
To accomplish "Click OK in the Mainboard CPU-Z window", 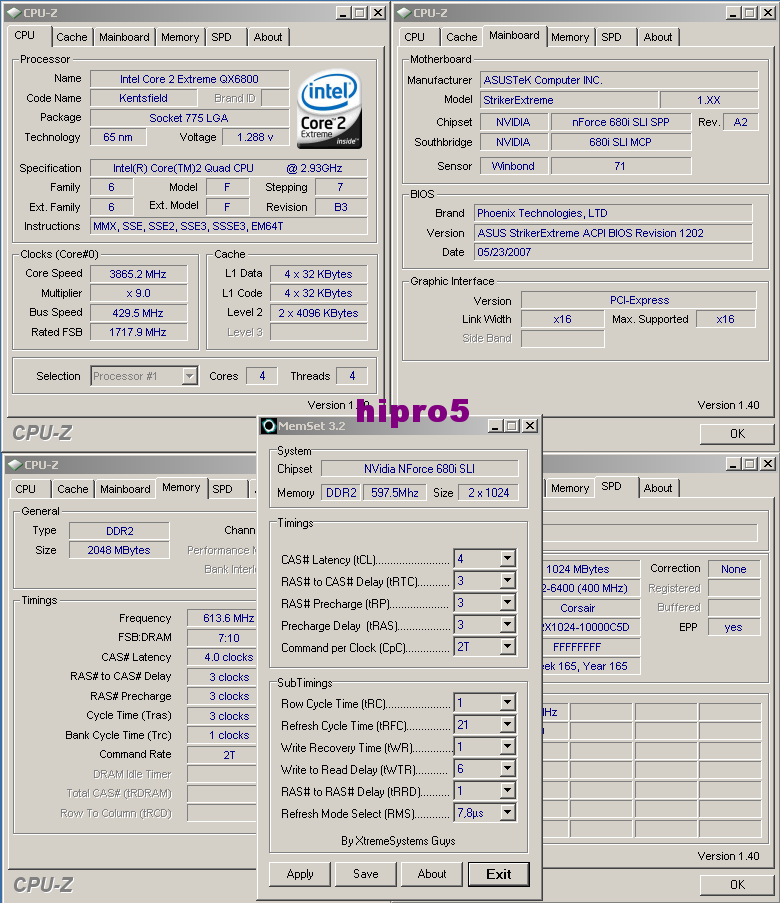I will pos(737,434).
